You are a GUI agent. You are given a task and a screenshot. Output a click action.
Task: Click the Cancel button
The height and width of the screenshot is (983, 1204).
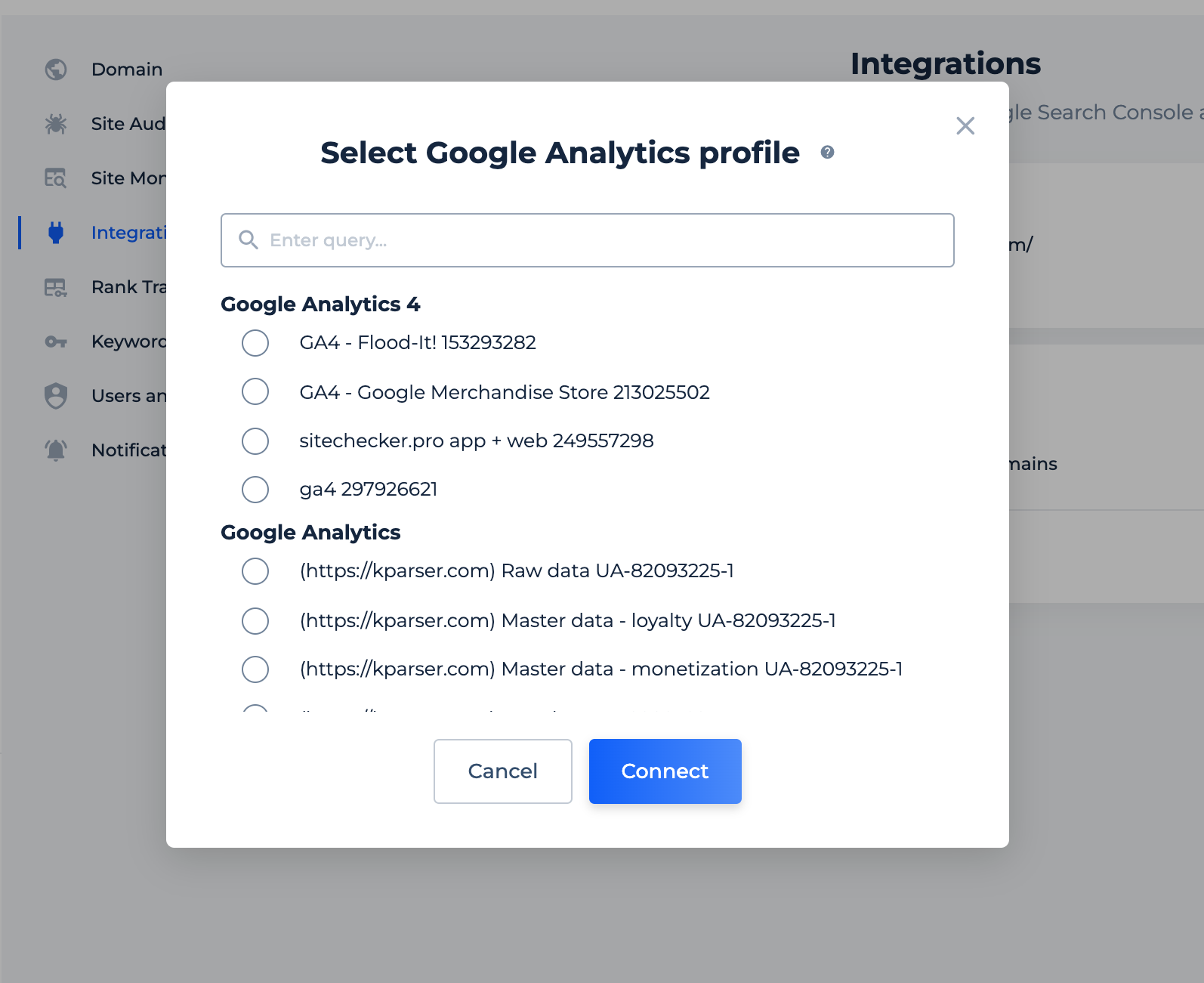503,771
